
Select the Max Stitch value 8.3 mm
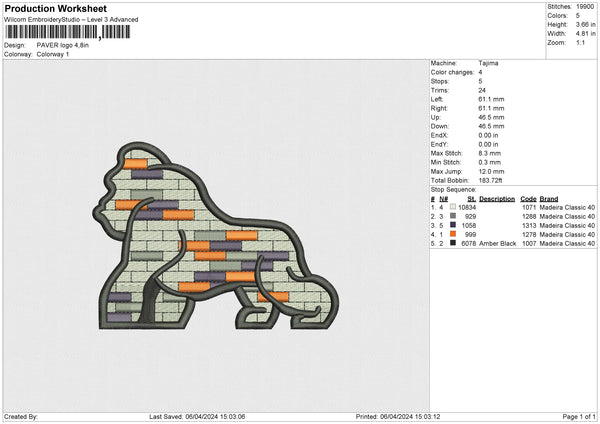[490, 153]
